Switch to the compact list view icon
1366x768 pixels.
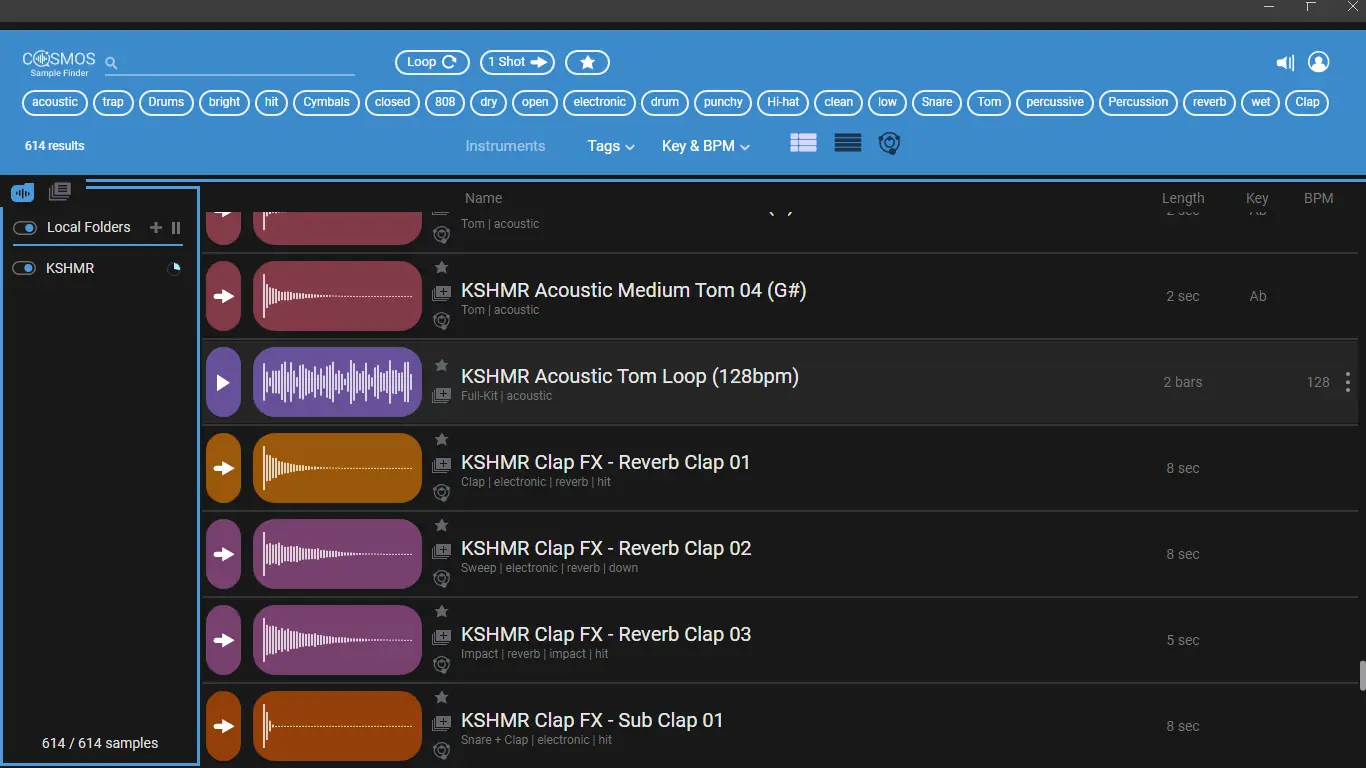[847, 143]
